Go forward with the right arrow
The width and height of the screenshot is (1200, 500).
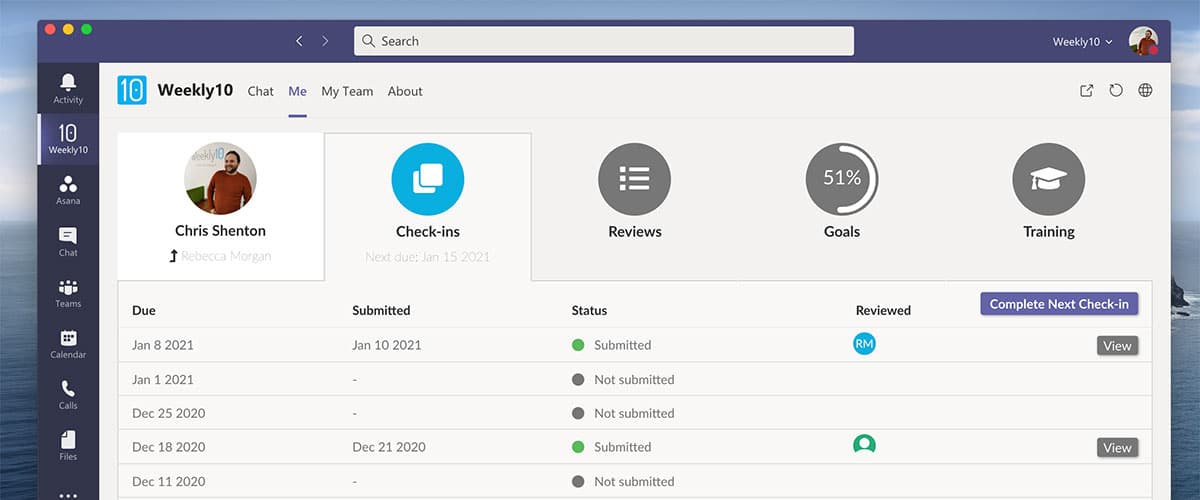(x=325, y=41)
